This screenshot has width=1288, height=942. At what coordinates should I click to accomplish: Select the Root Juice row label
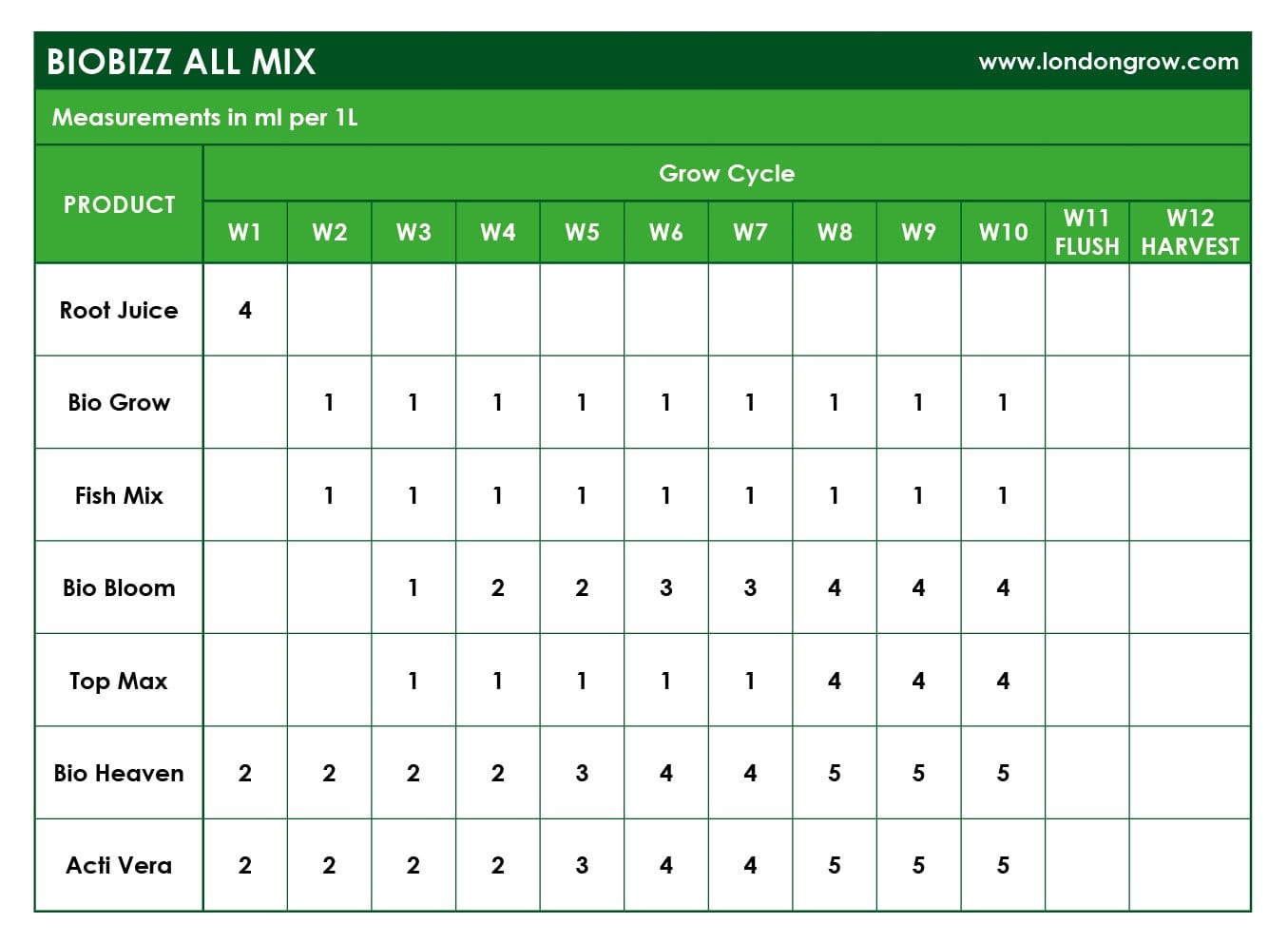[x=119, y=310]
